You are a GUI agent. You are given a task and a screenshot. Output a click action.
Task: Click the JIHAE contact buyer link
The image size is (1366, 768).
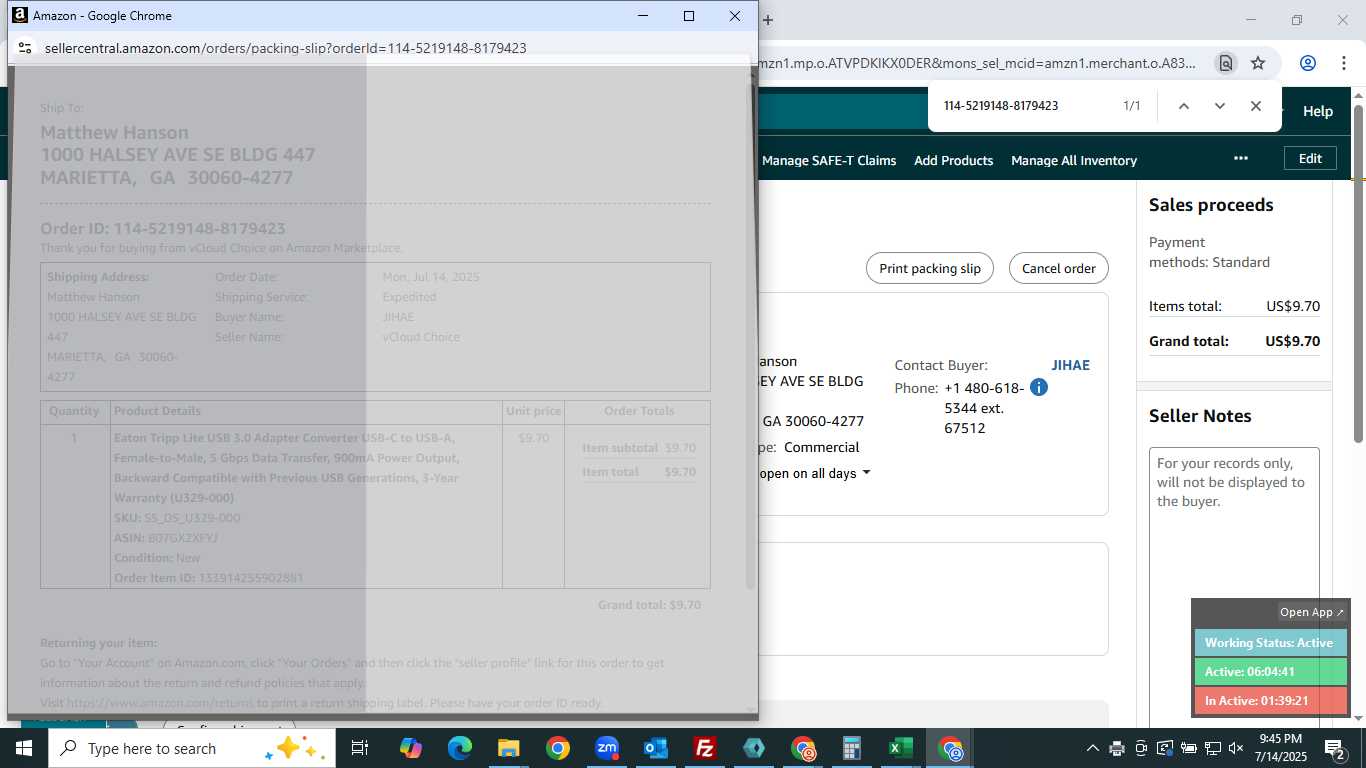pyautogui.click(x=1070, y=365)
